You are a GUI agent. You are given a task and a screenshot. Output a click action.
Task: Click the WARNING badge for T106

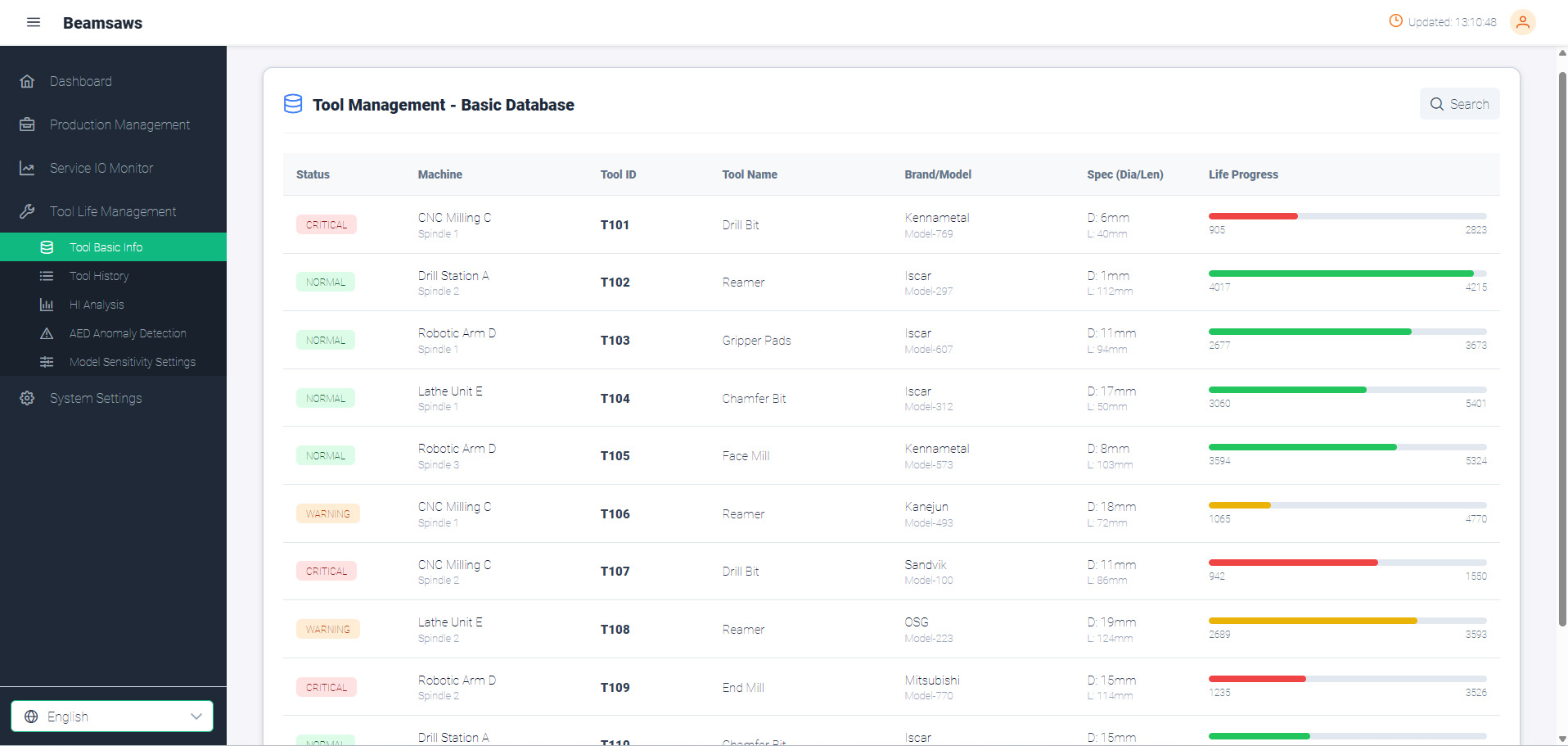click(x=327, y=513)
